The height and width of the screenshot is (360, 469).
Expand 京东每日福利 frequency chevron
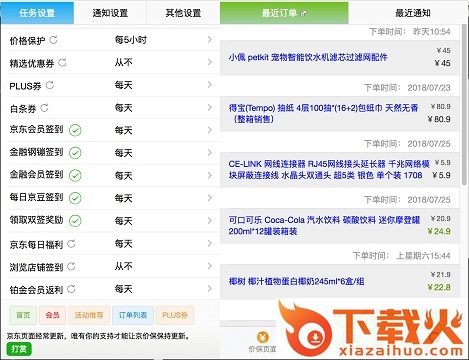pyautogui.click(x=210, y=243)
